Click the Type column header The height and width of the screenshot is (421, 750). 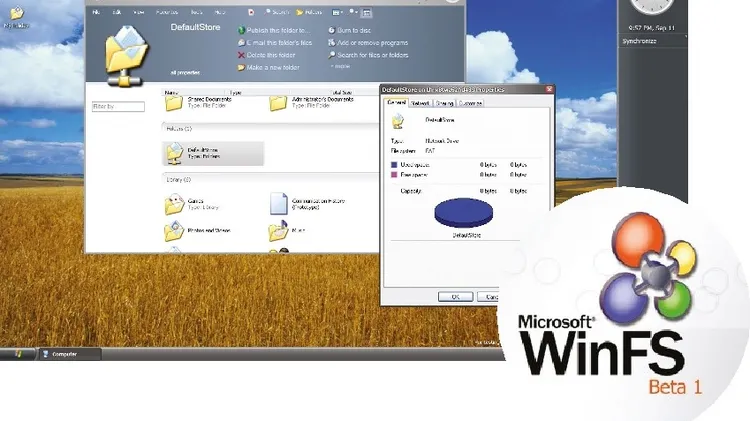pos(235,92)
